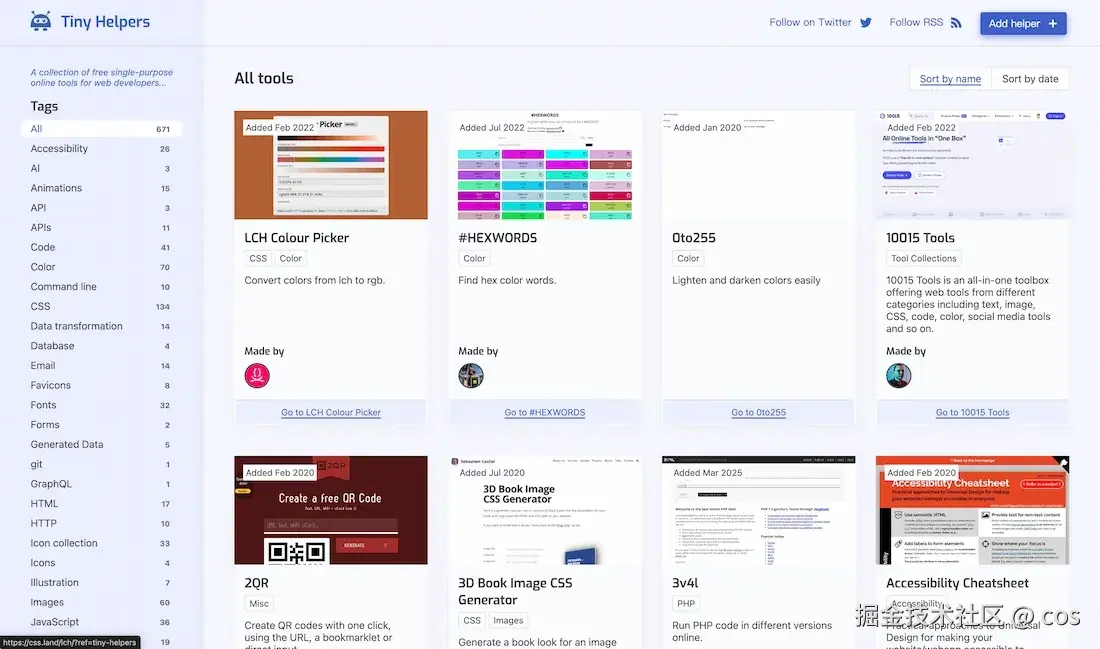Click the Twitter bird icon in the header

(866, 21)
